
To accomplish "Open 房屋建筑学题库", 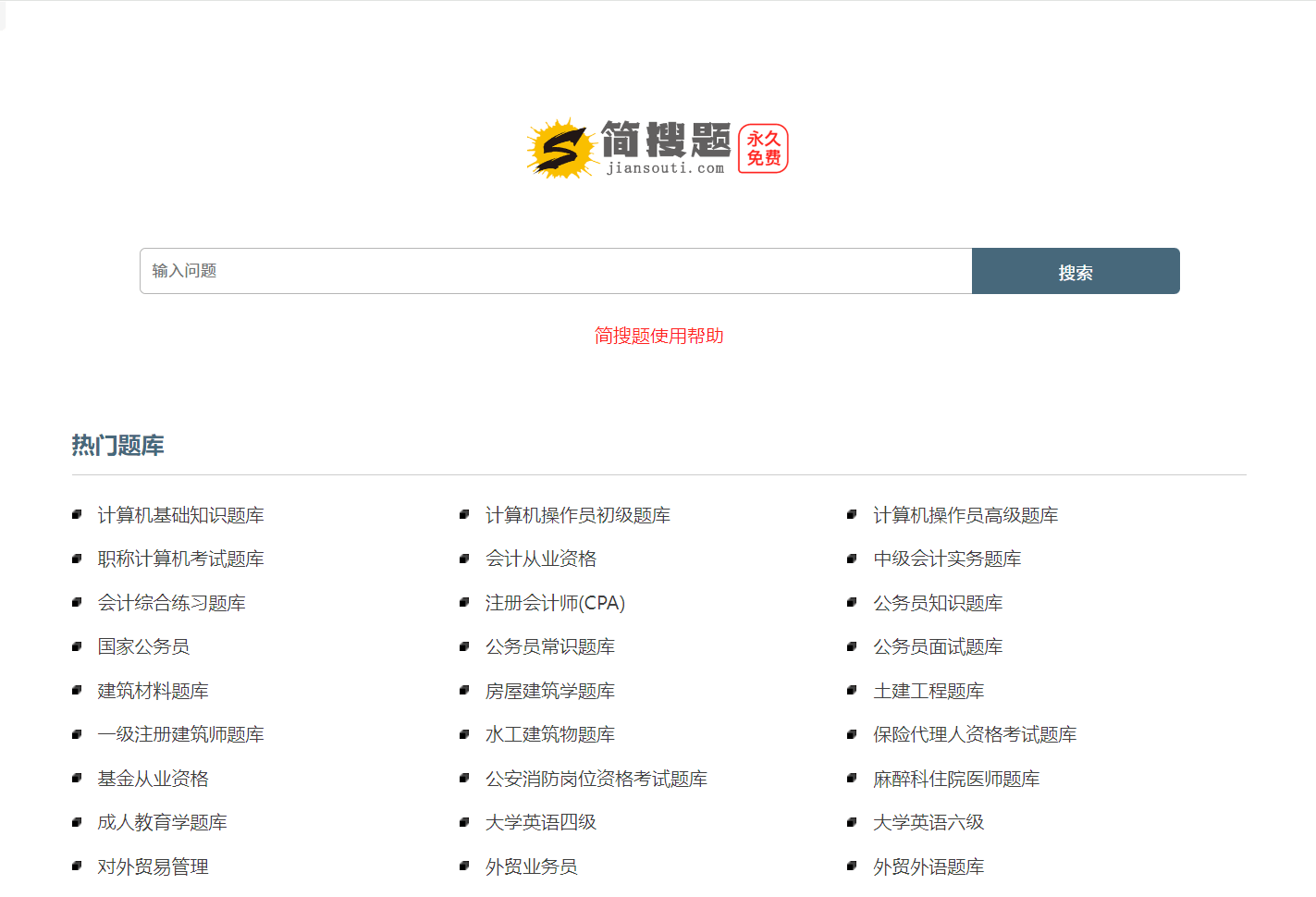I will coord(549,691).
